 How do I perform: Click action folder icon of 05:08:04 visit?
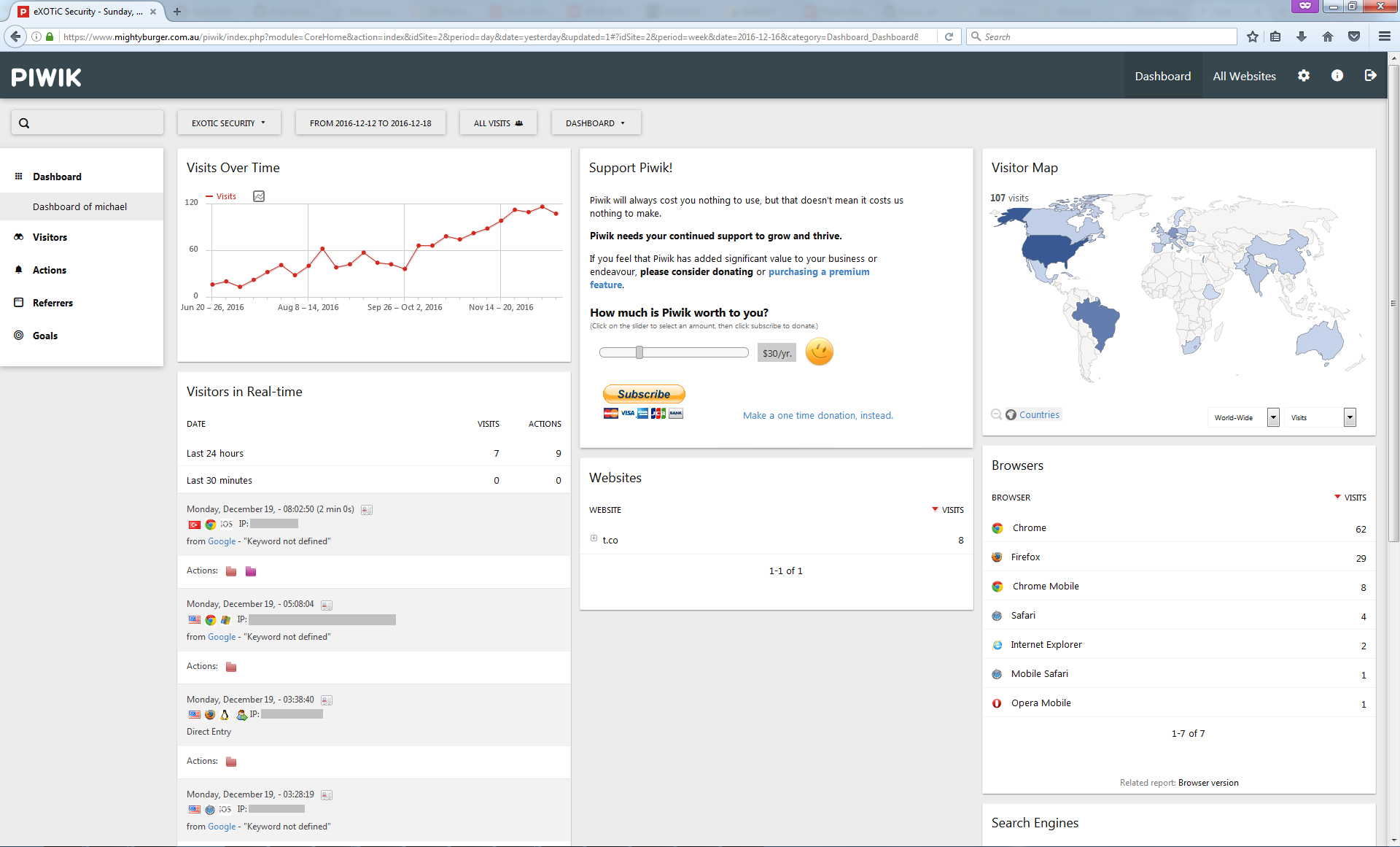coord(231,667)
